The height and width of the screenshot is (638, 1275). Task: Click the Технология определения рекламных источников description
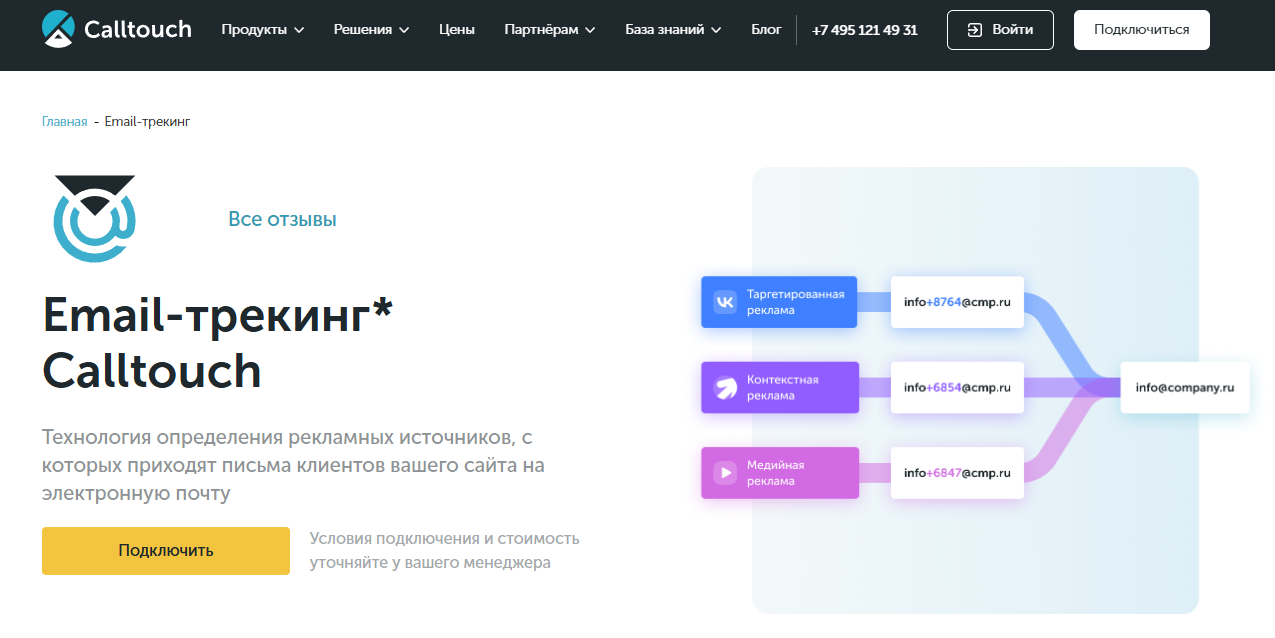click(294, 465)
